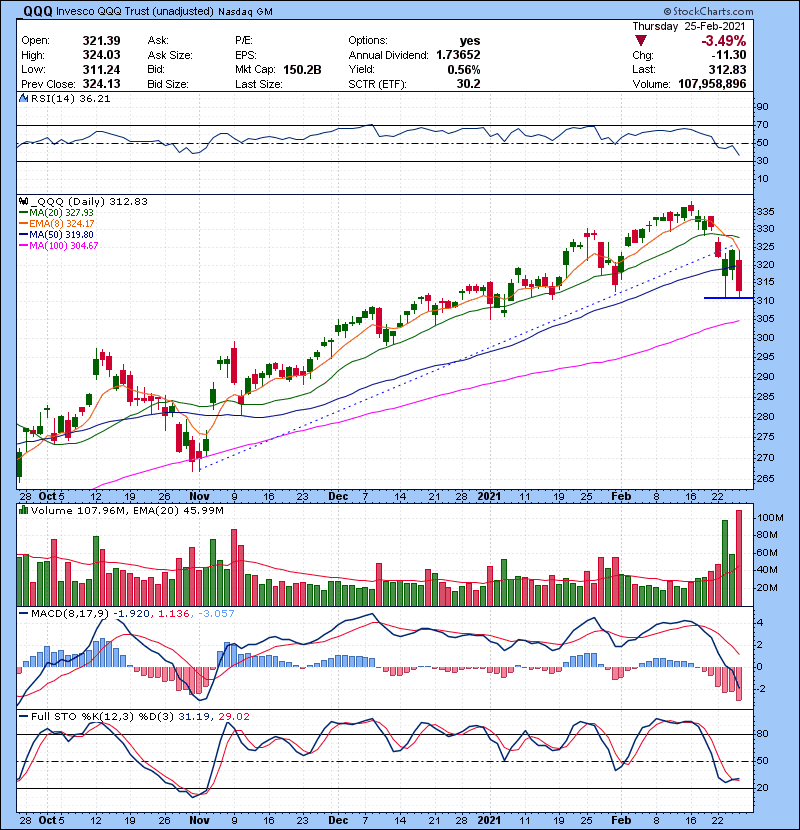Image resolution: width=800 pixels, height=830 pixels.
Task: Click the StockCharts.com copyright label
Action: 708,11
